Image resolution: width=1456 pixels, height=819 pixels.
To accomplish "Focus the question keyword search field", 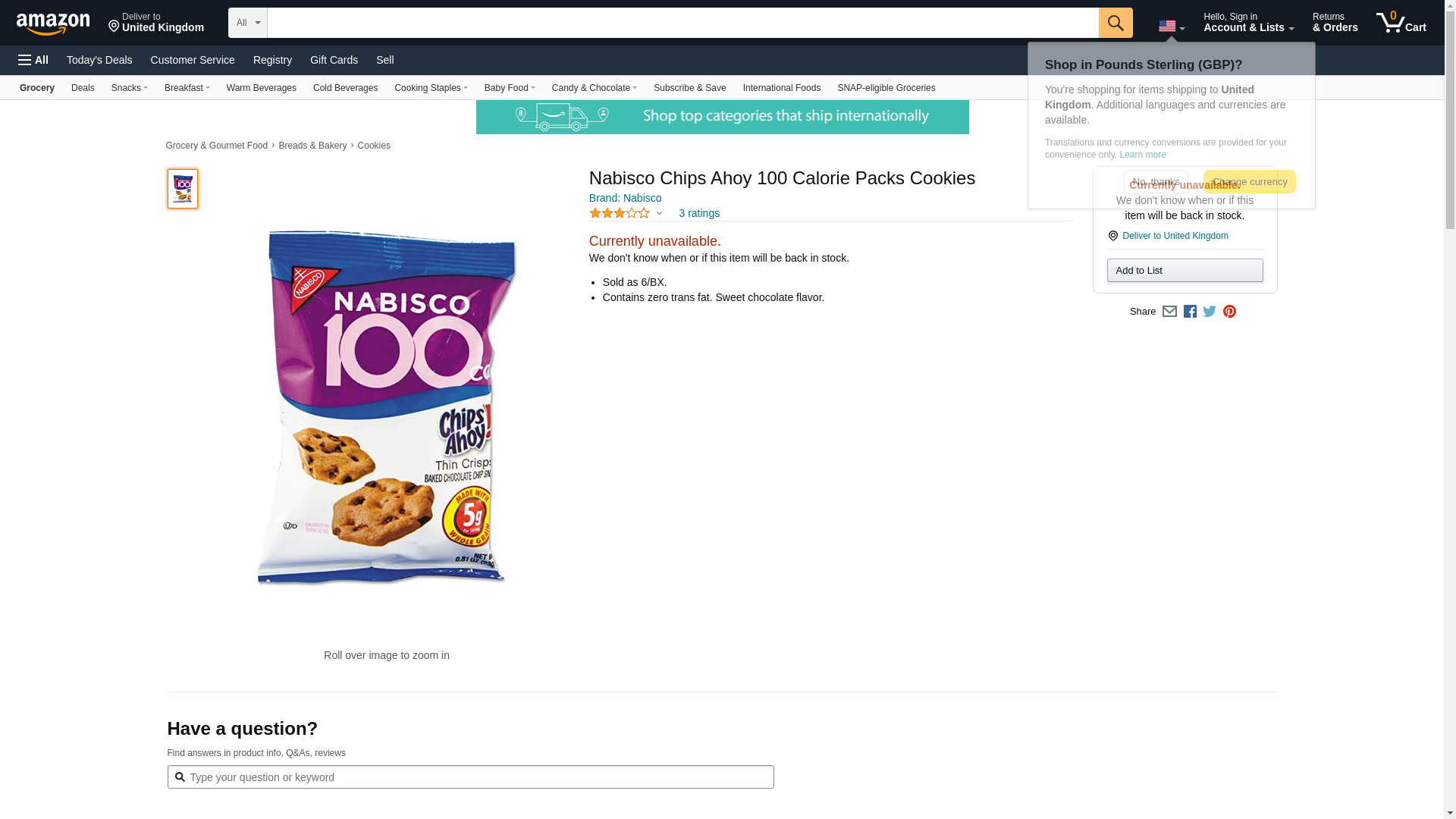I will pos(478,777).
